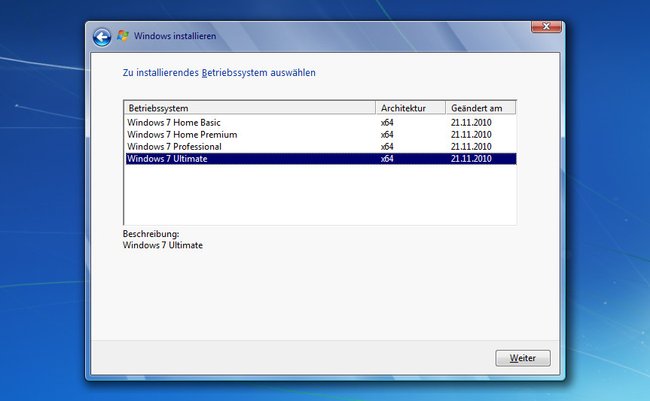This screenshot has height=401, width=650.
Task: Click date 21.11.2010 in Ultimate row
Action: pos(471,158)
